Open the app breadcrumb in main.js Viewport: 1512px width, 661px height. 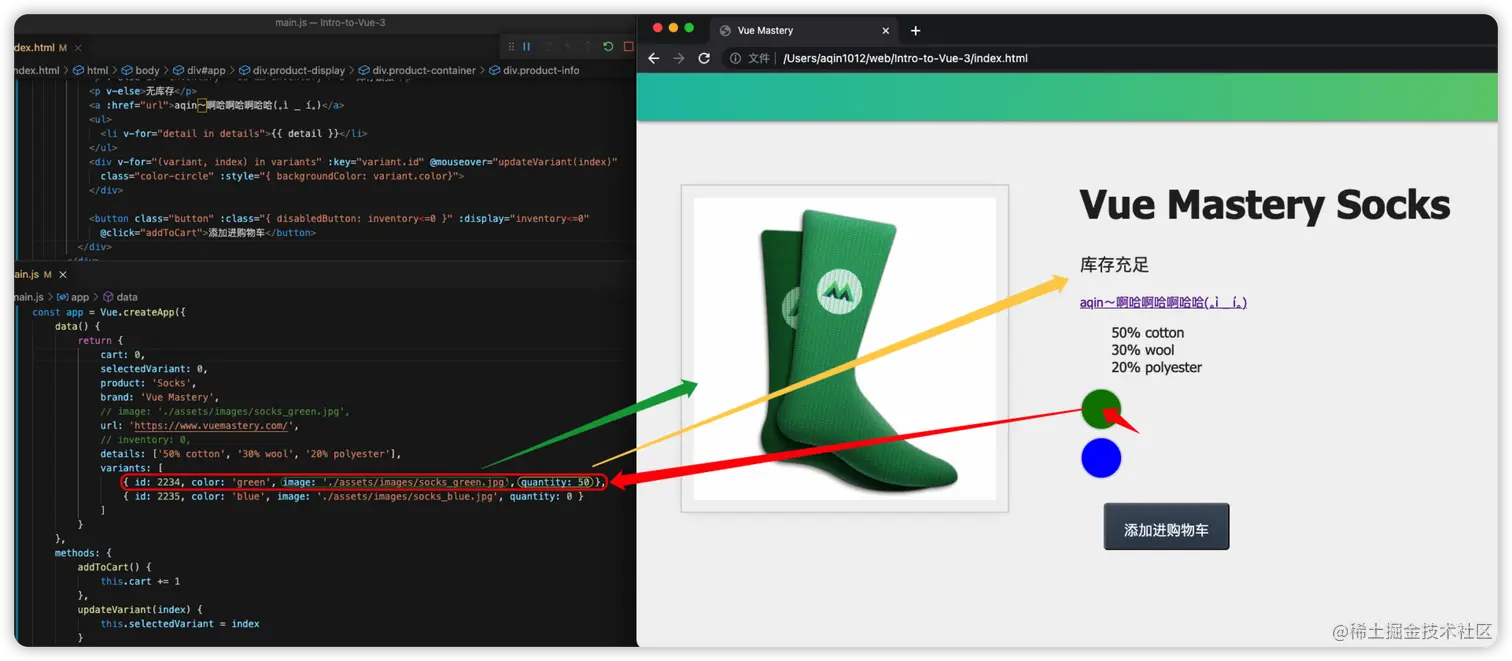[73, 297]
